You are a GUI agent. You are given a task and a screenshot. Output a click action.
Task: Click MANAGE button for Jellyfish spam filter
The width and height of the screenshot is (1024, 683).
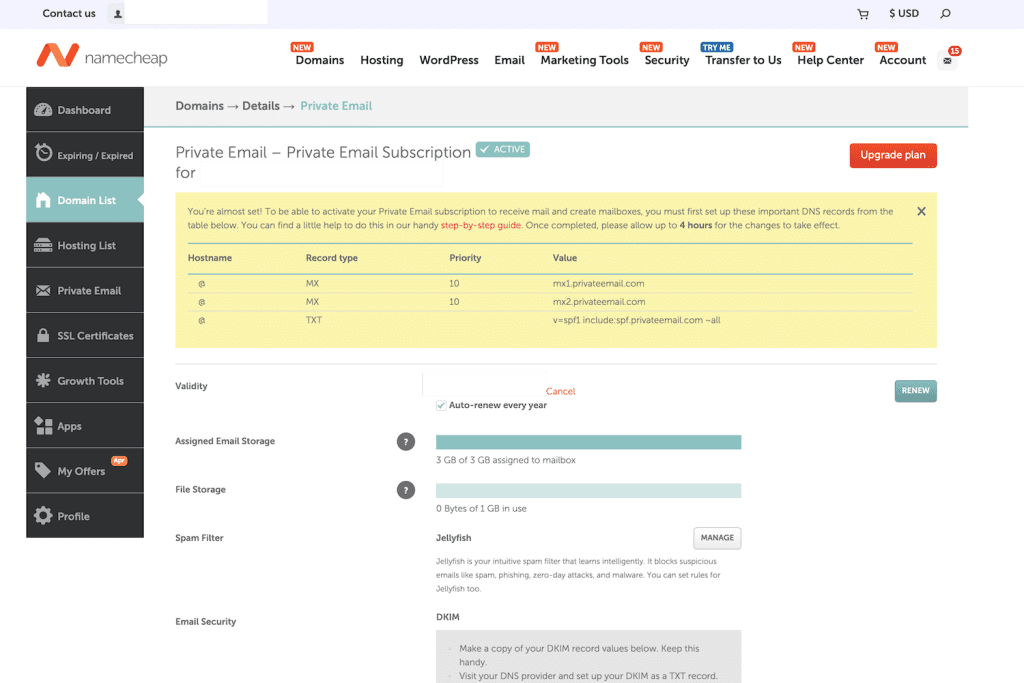(x=717, y=537)
